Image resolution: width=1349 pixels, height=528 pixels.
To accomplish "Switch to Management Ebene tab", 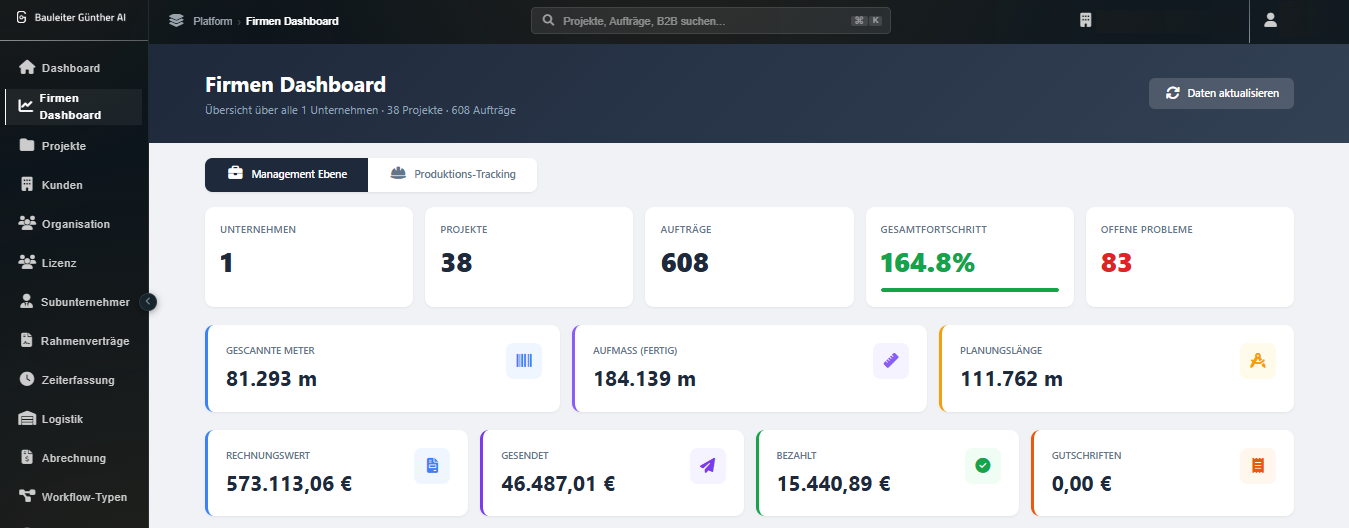I will [x=287, y=174].
